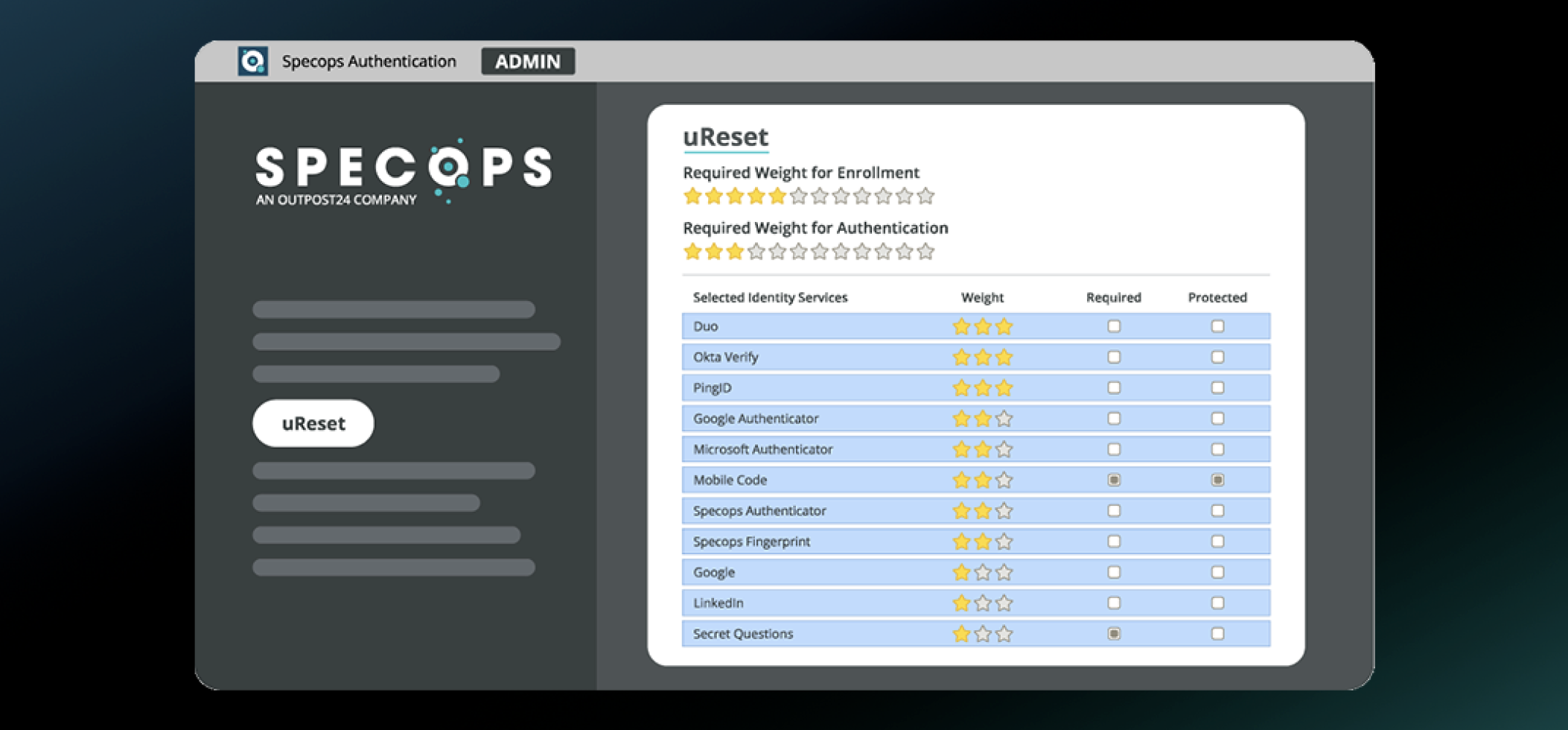Toggle Protected checkbox for PingID
The width and height of the screenshot is (1568, 730).
coord(1217,387)
